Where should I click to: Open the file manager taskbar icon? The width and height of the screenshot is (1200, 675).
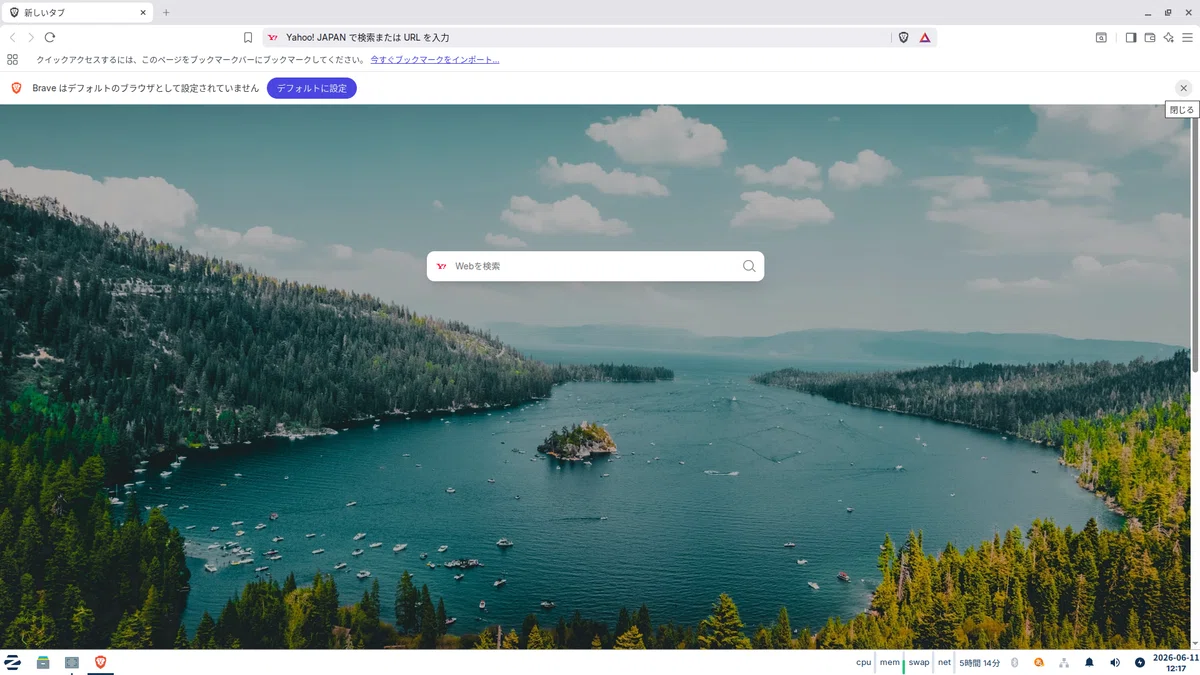click(x=43, y=662)
